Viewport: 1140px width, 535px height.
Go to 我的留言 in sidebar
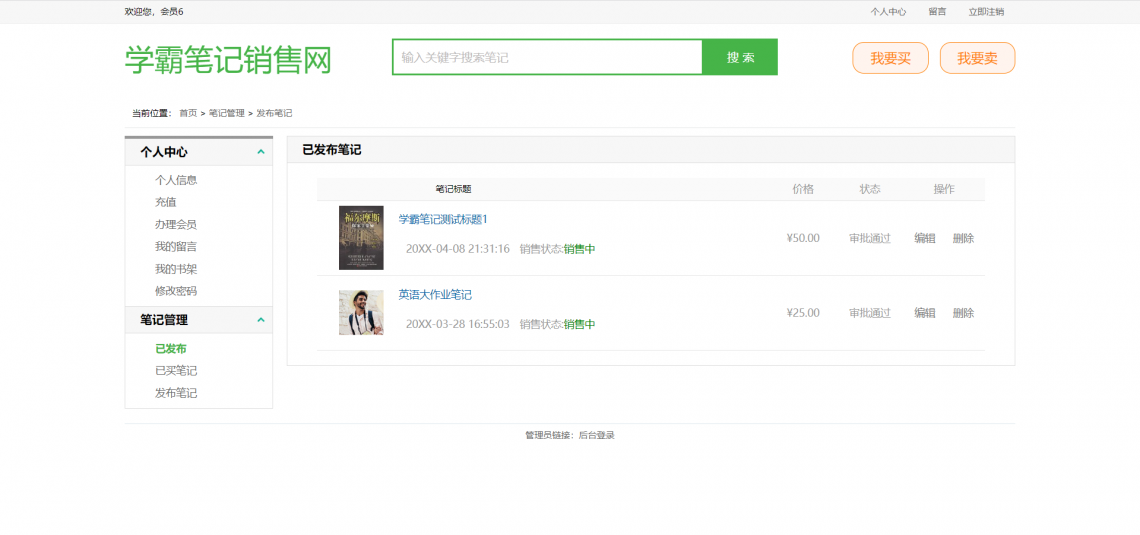click(x=176, y=246)
